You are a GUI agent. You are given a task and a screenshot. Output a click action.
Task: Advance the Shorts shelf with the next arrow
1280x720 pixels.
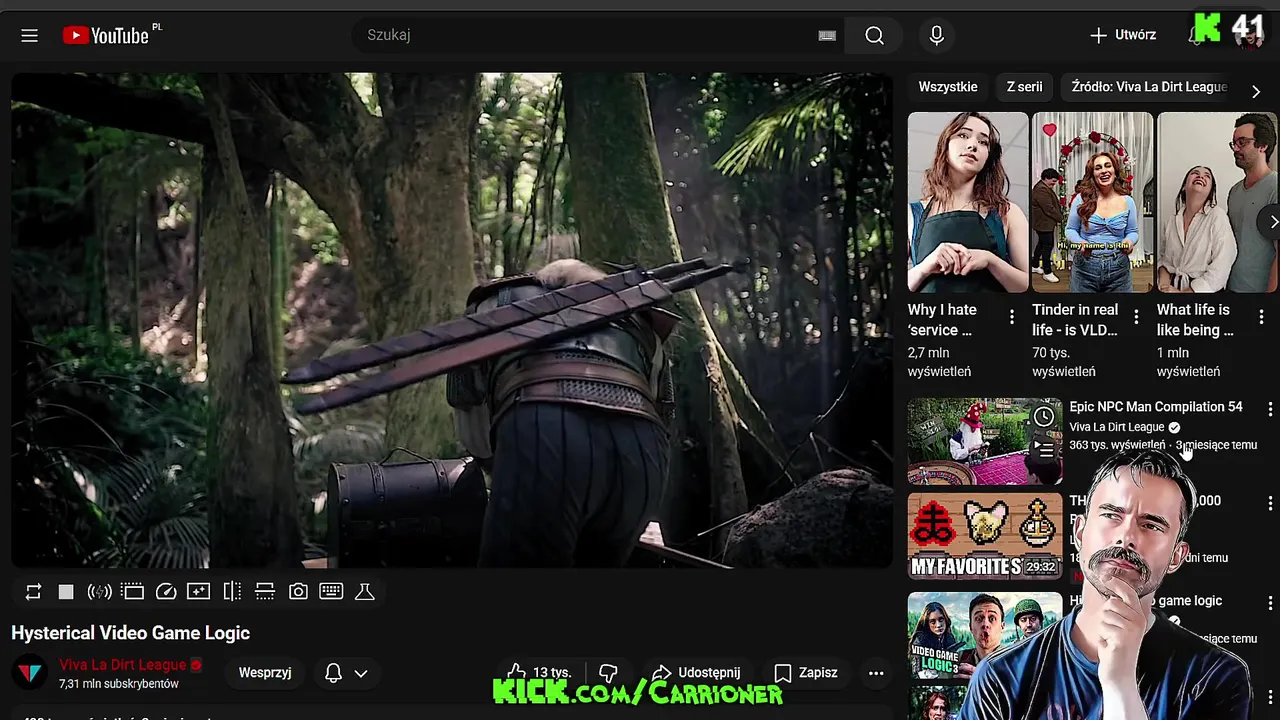point(1272,221)
